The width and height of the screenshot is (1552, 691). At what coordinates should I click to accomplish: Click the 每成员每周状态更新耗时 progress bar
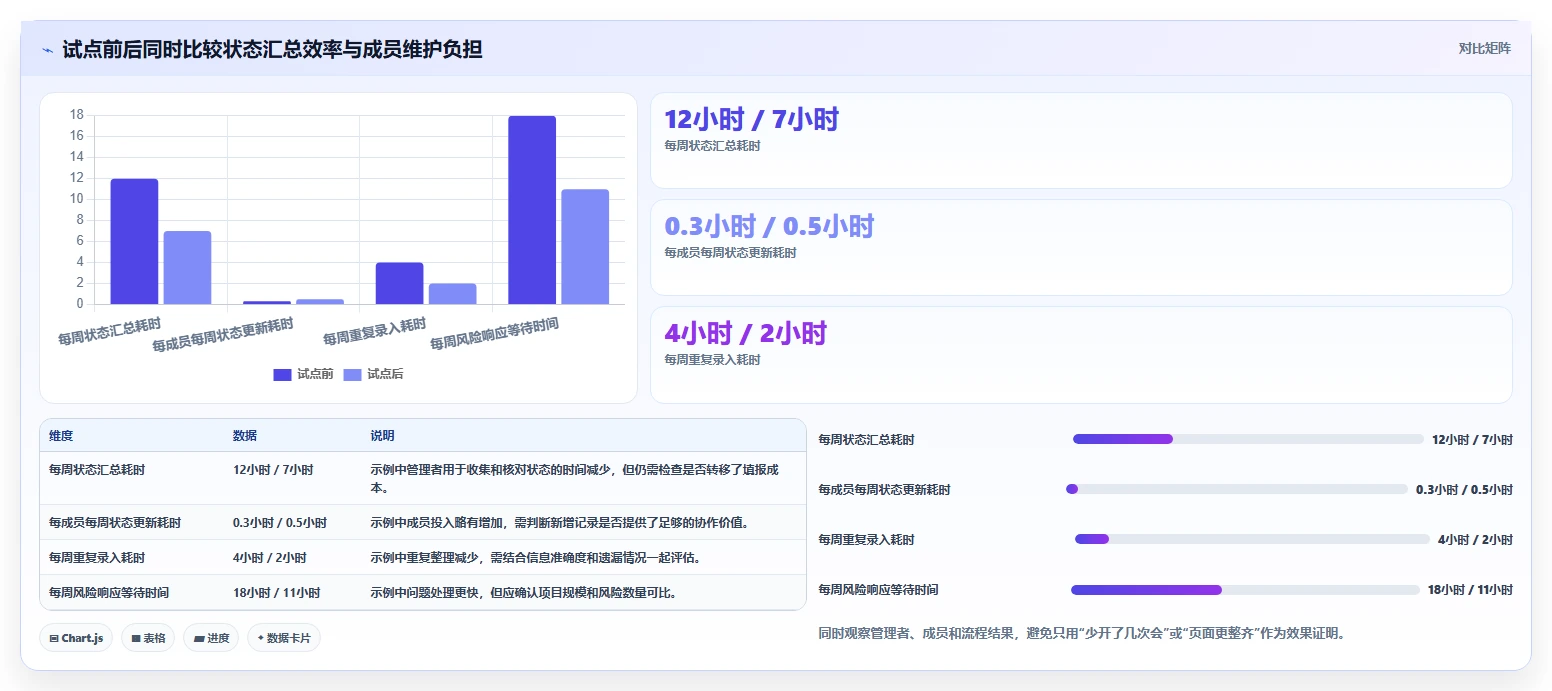point(1237,489)
